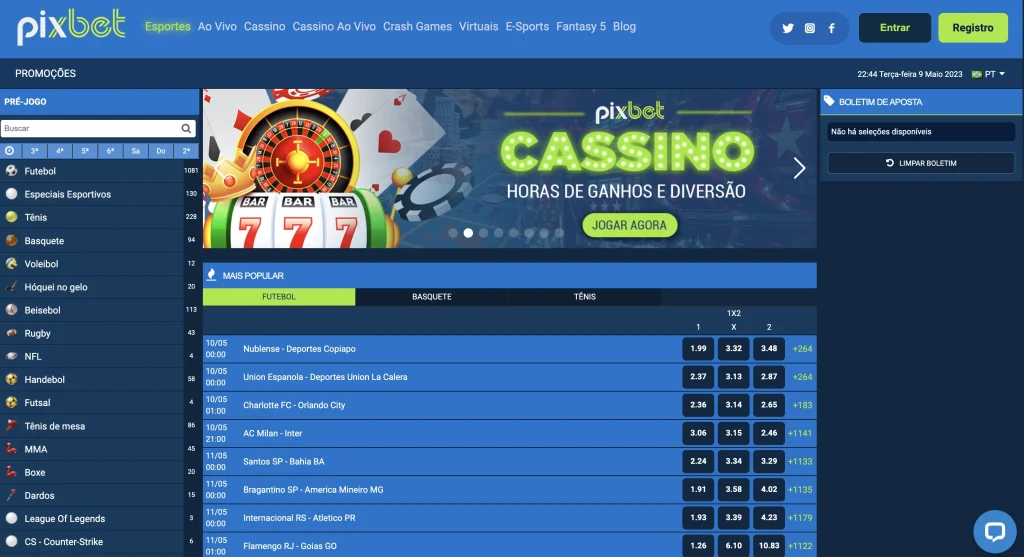This screenshot has width=1024, height=557.
Task: Open the Instagram social icon
Action: (x=810, y=28)
